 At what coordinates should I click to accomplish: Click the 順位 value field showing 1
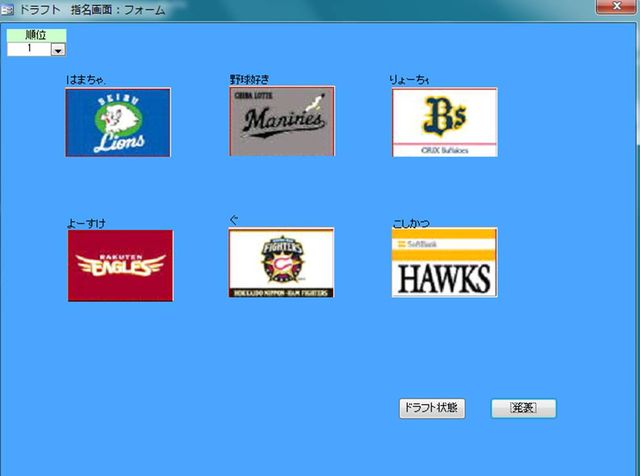pos(28,48)
